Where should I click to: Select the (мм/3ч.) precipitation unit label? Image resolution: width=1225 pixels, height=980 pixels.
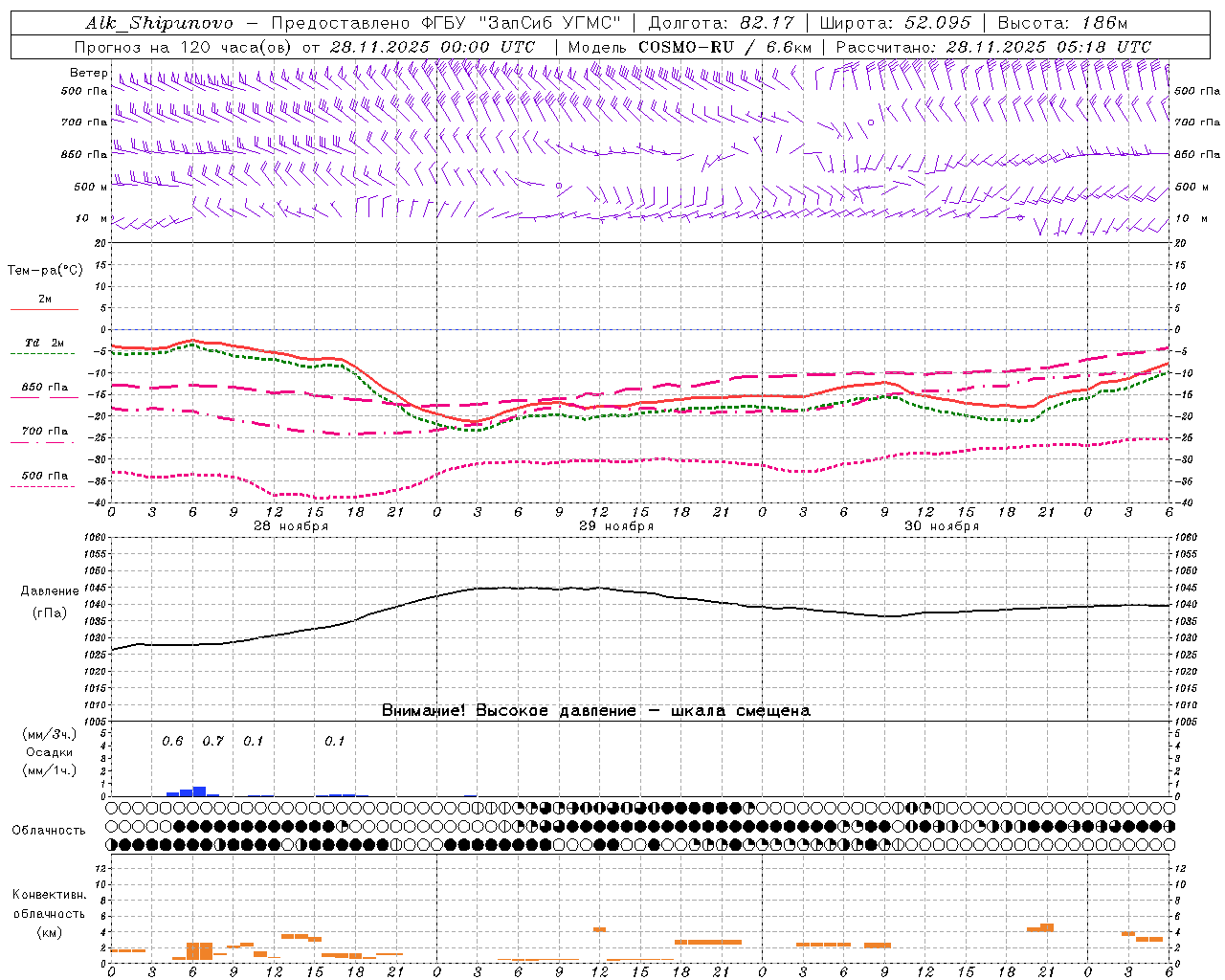coord(50,735)
